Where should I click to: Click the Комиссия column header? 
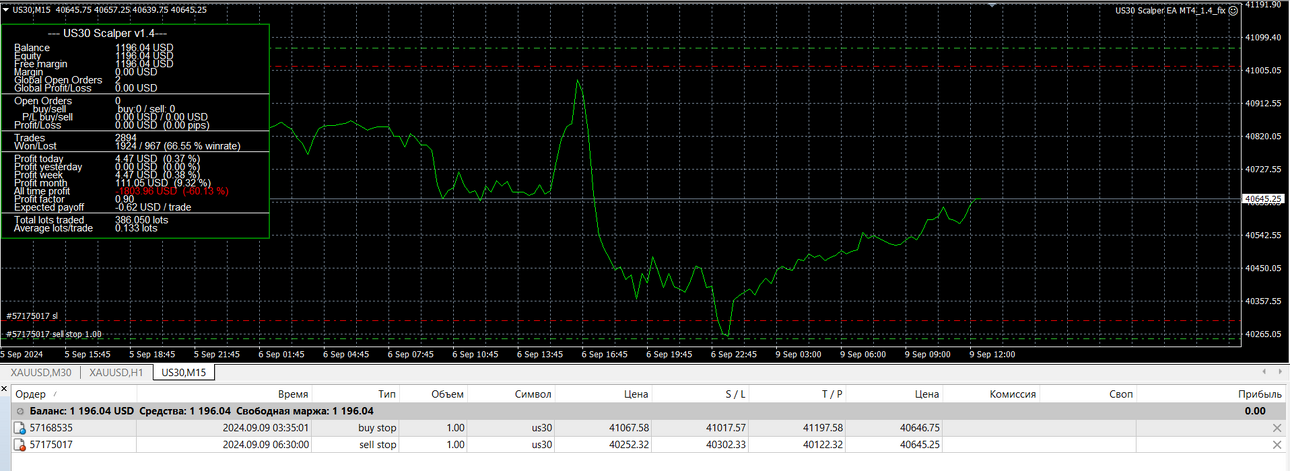click(1012, 394)
